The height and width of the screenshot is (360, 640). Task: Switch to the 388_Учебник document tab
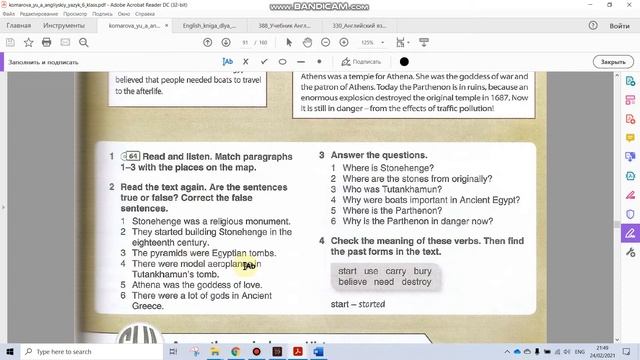[284, 26]
